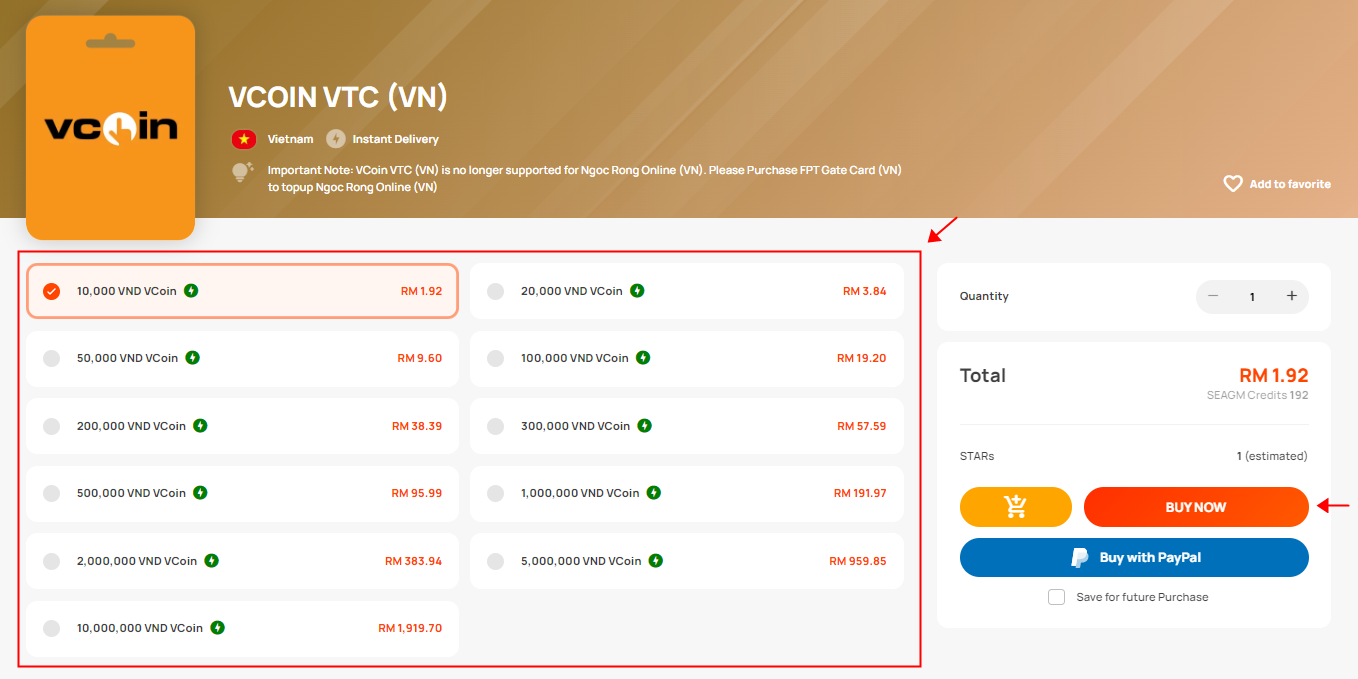Click the RM 19.20 price
The width and height of the screenshot is (1358, 679).
[x=861, y=358]
